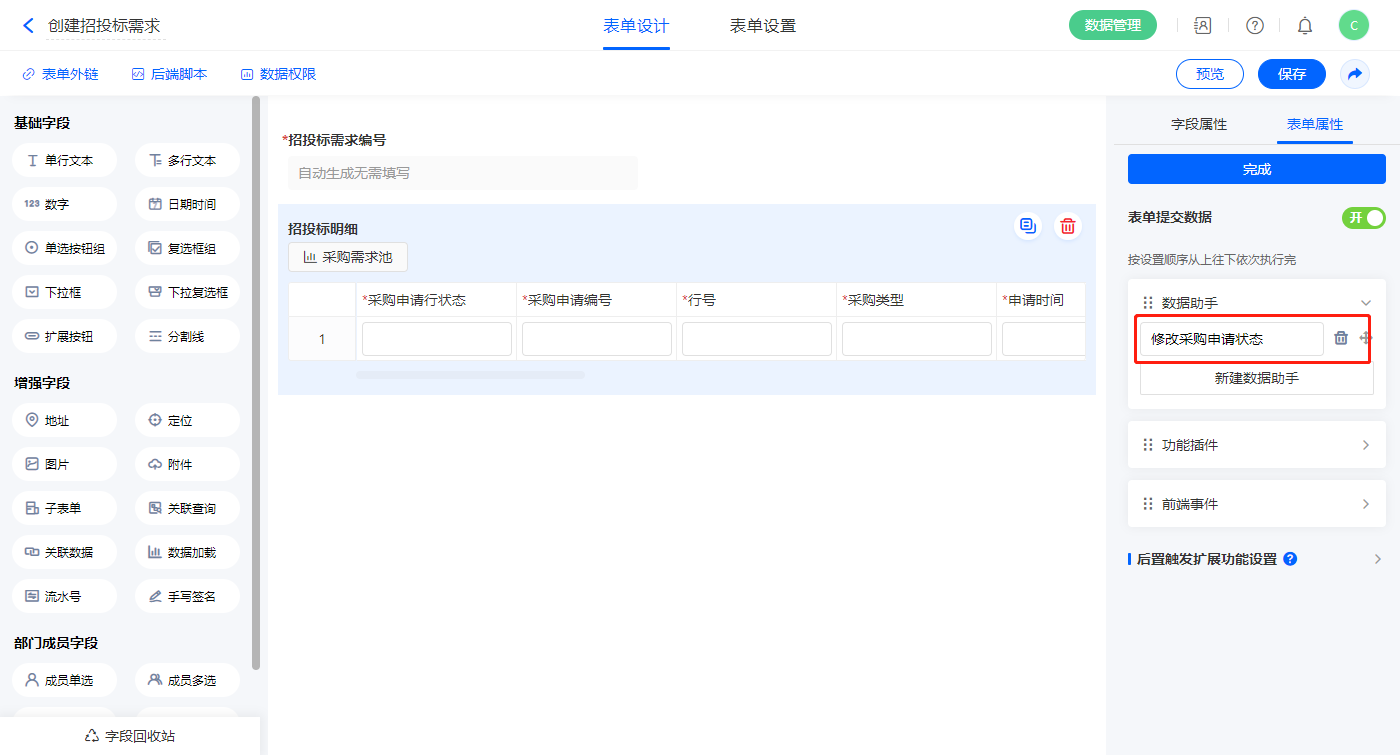Viewport: 1400px width, 755px height.
Task: Copy the 招投标明细 subform using copy icon
Action: [x=1027, y=226]
